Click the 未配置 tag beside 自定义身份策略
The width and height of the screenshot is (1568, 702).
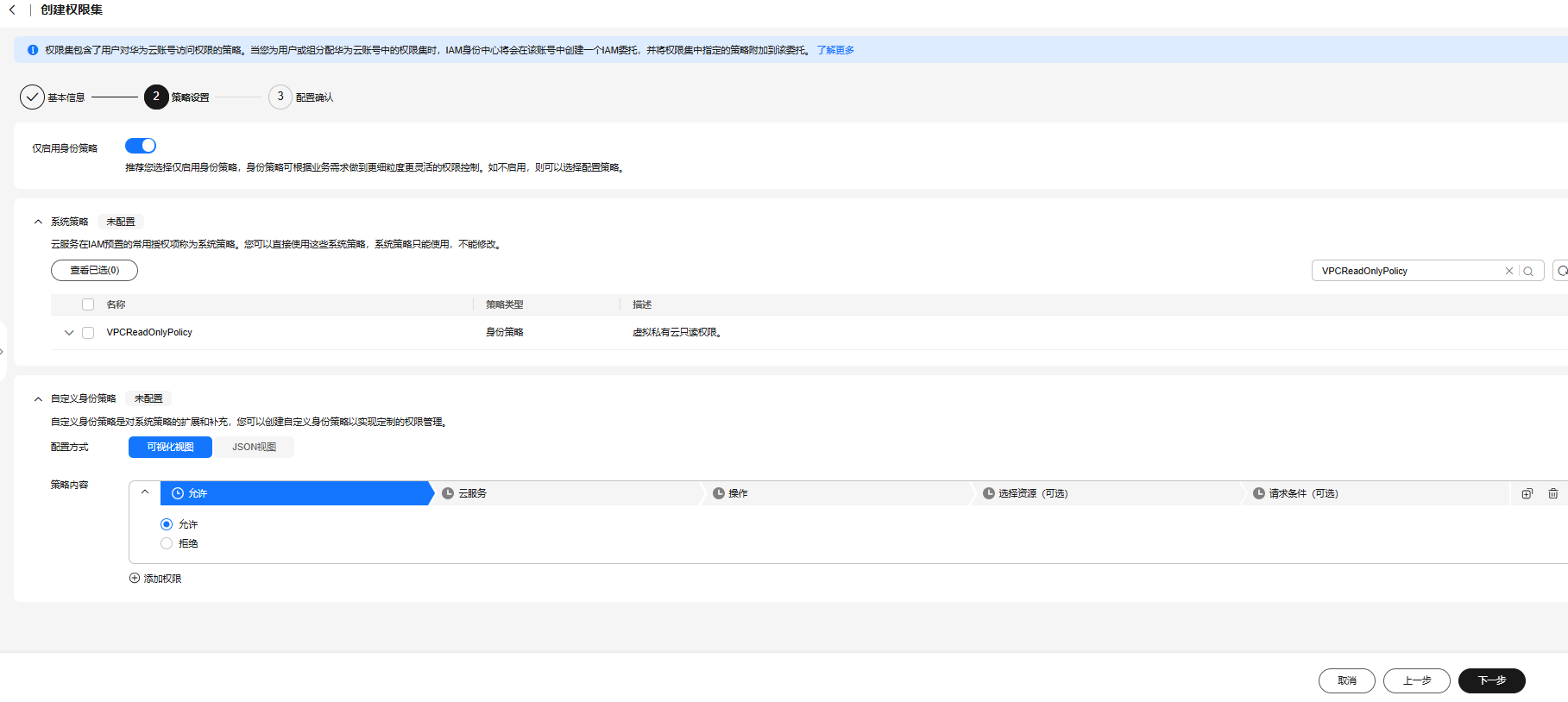(x=148, y=398)
